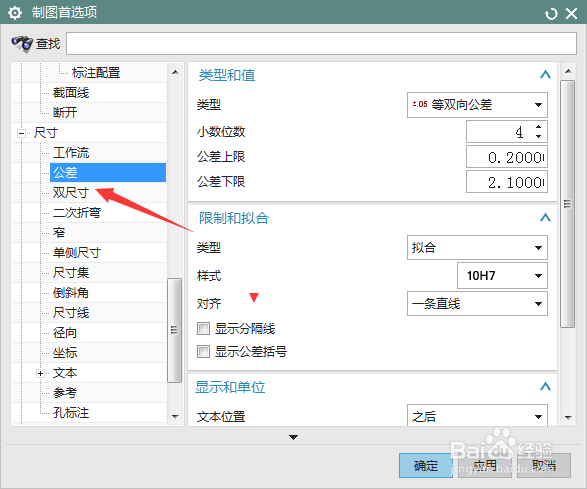Click the 公差上限 value field

point(507,157)
